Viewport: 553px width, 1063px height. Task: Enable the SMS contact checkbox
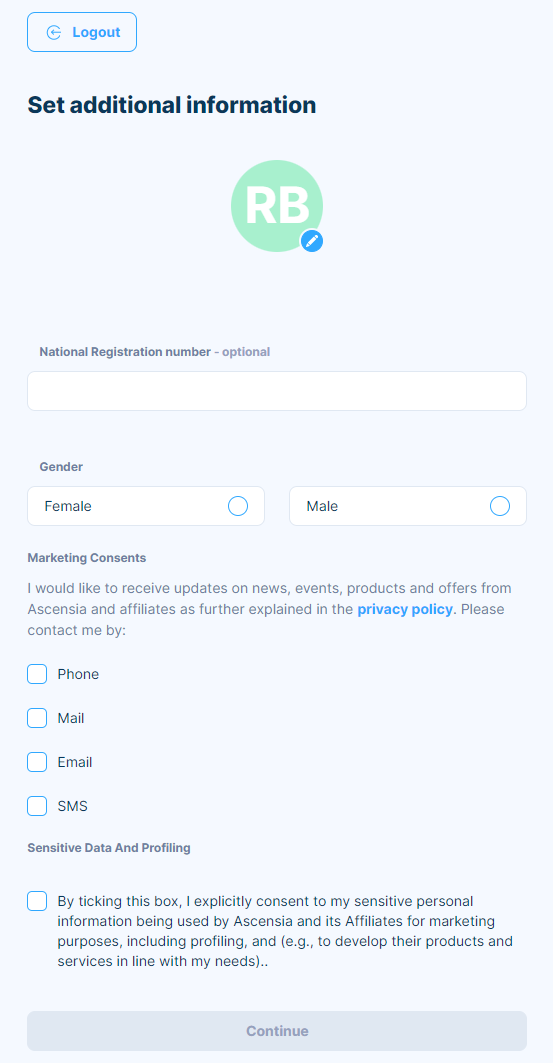click(37, 806)
